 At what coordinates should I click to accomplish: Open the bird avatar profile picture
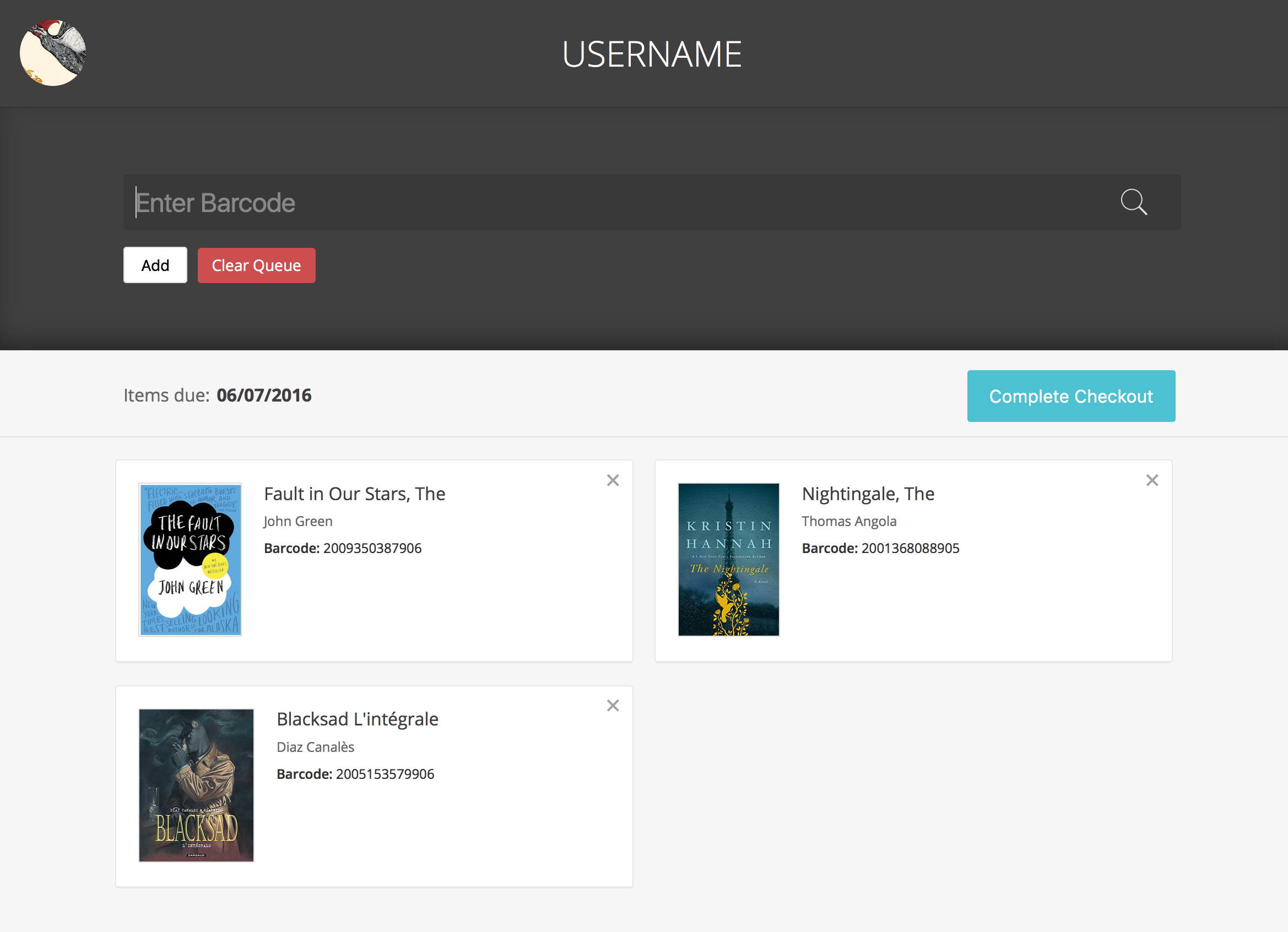point(53,53)
